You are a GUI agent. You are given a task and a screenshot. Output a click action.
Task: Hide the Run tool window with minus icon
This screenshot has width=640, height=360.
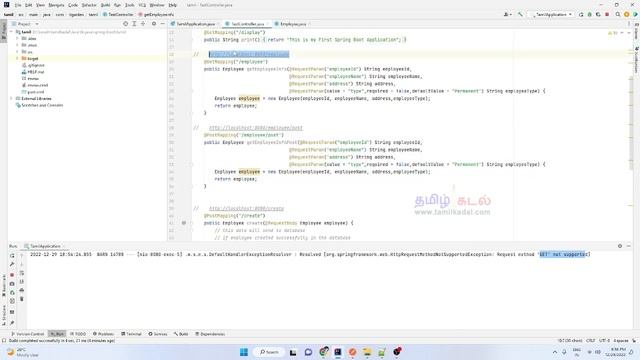click(x=629, y=246)
